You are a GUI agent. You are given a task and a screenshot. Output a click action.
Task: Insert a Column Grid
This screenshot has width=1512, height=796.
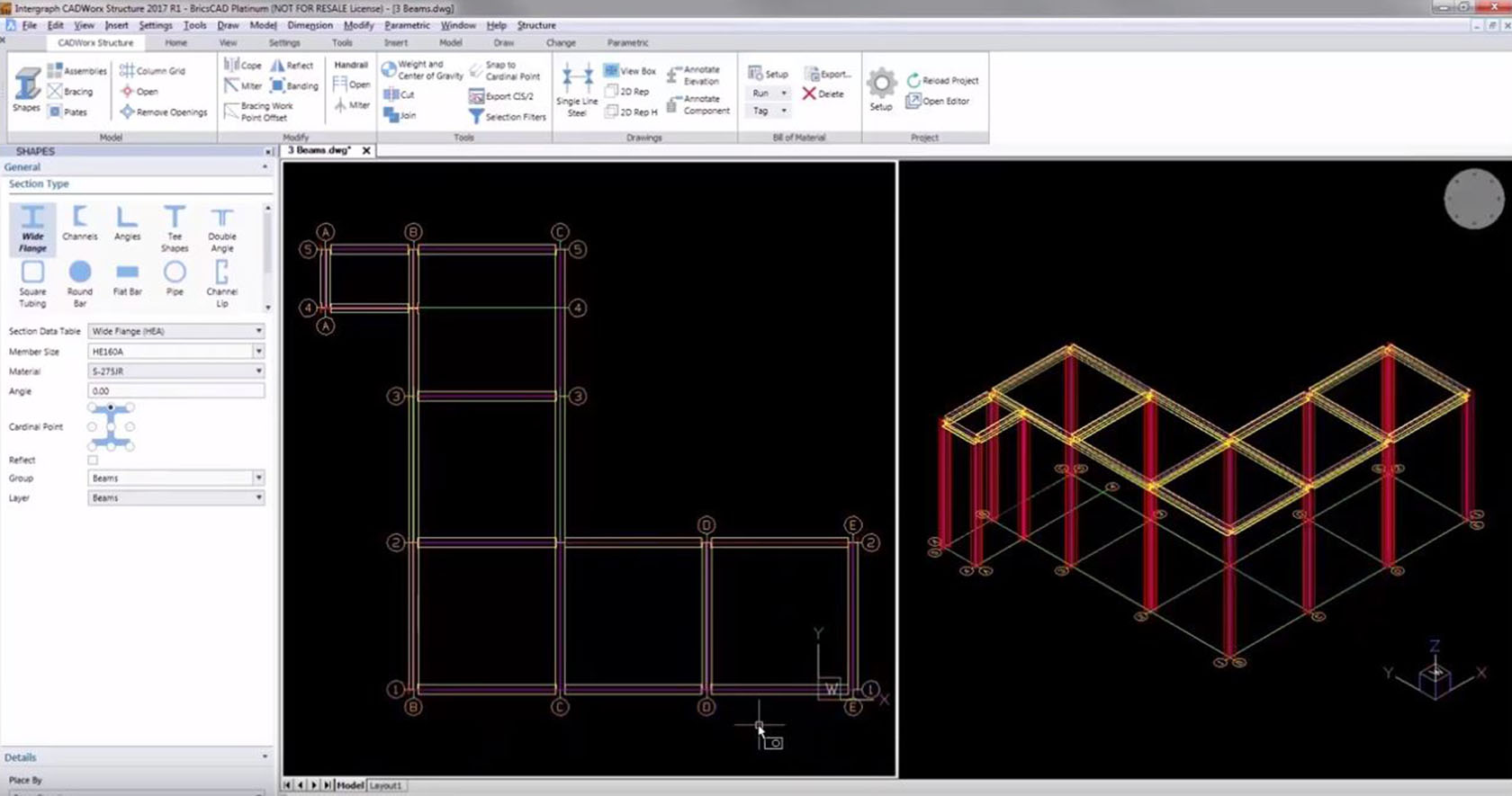[152, 70]
